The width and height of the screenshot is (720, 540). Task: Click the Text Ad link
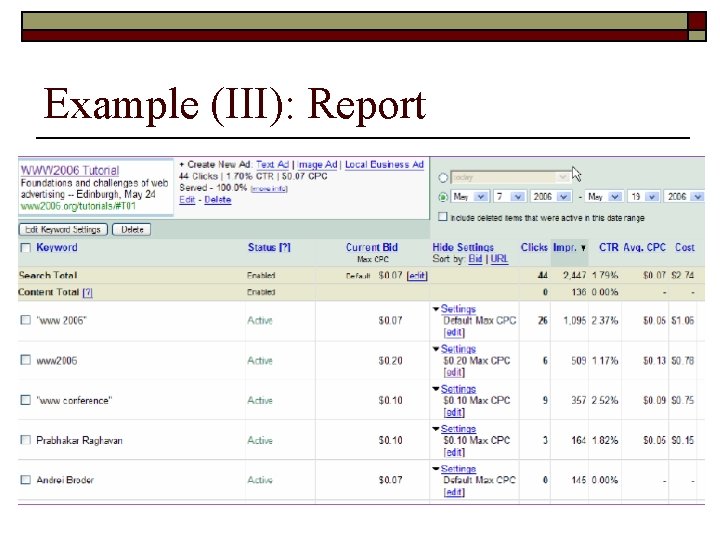272,164
